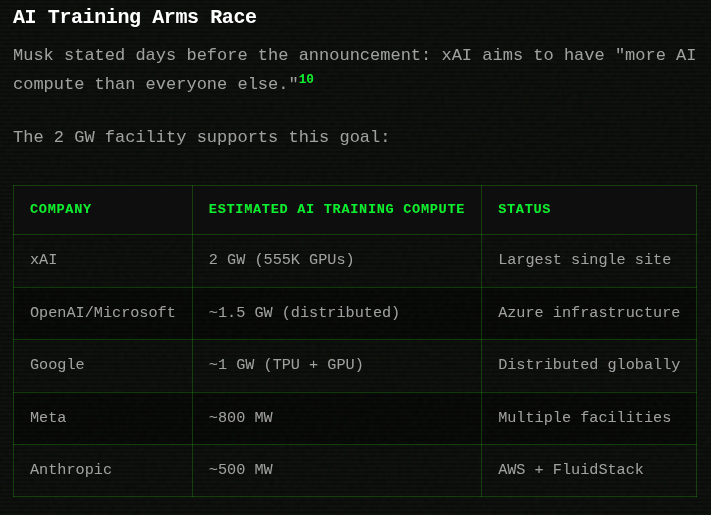Click the AWS + FluidStack status cell

click(571, 470)
